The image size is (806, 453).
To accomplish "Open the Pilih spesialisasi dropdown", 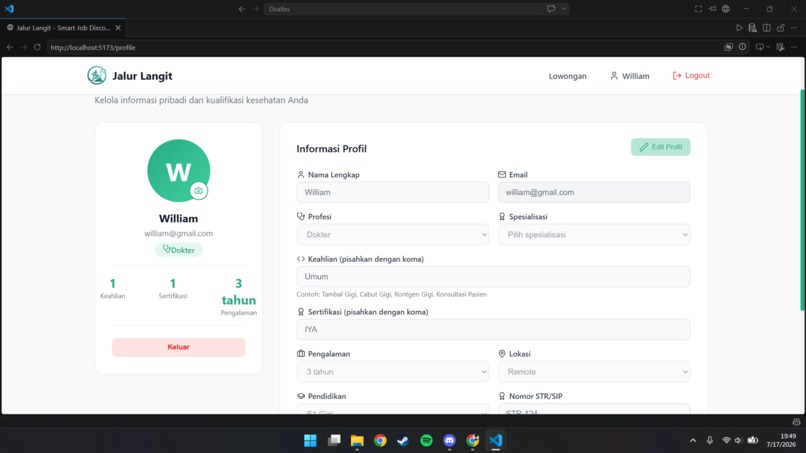I will pyautogui.click(x=594, y=234).
